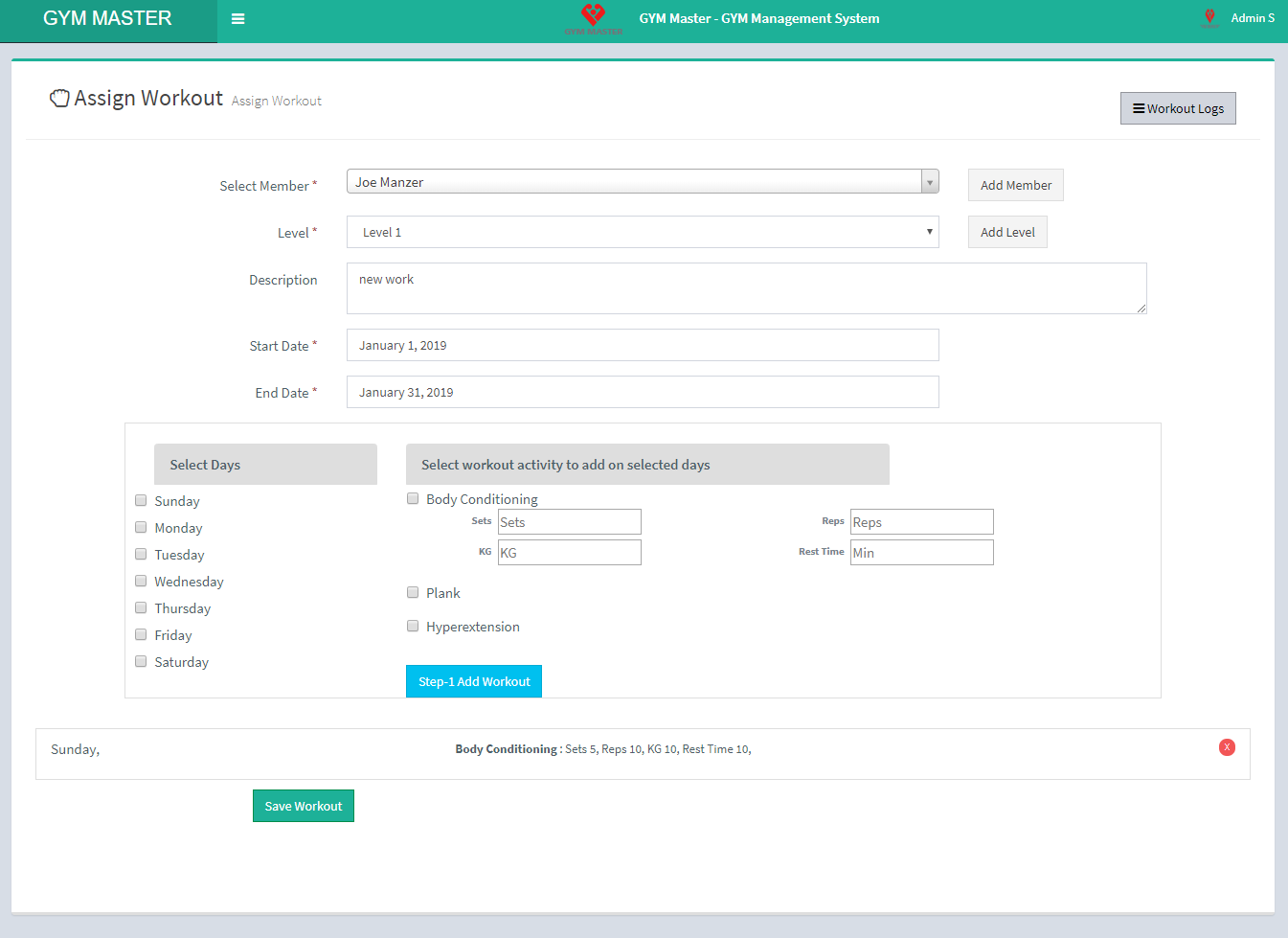Click the Start Date field
Viewport: 1288px width, 938px height.
coord(642,345)
